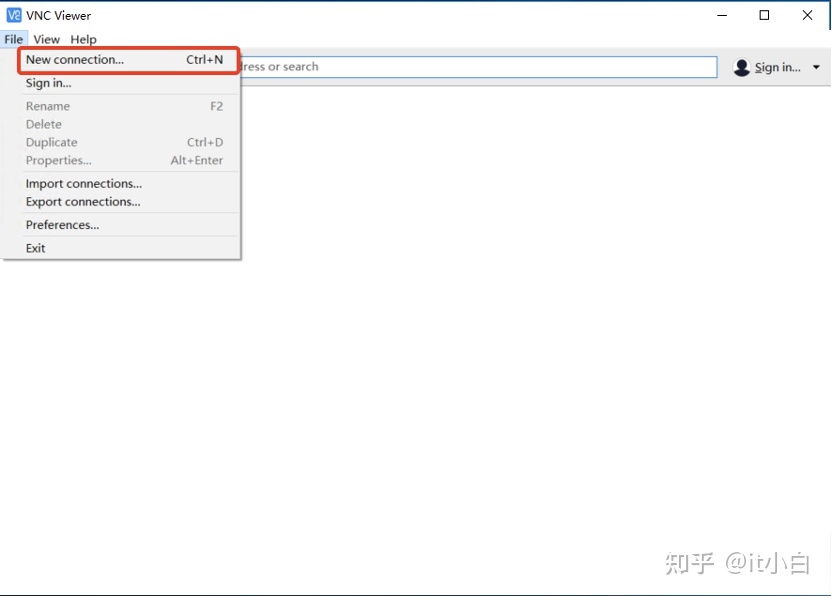832x596 pixels.
Task: Choose Import connections... menu entry
Action: pos(129,184)
